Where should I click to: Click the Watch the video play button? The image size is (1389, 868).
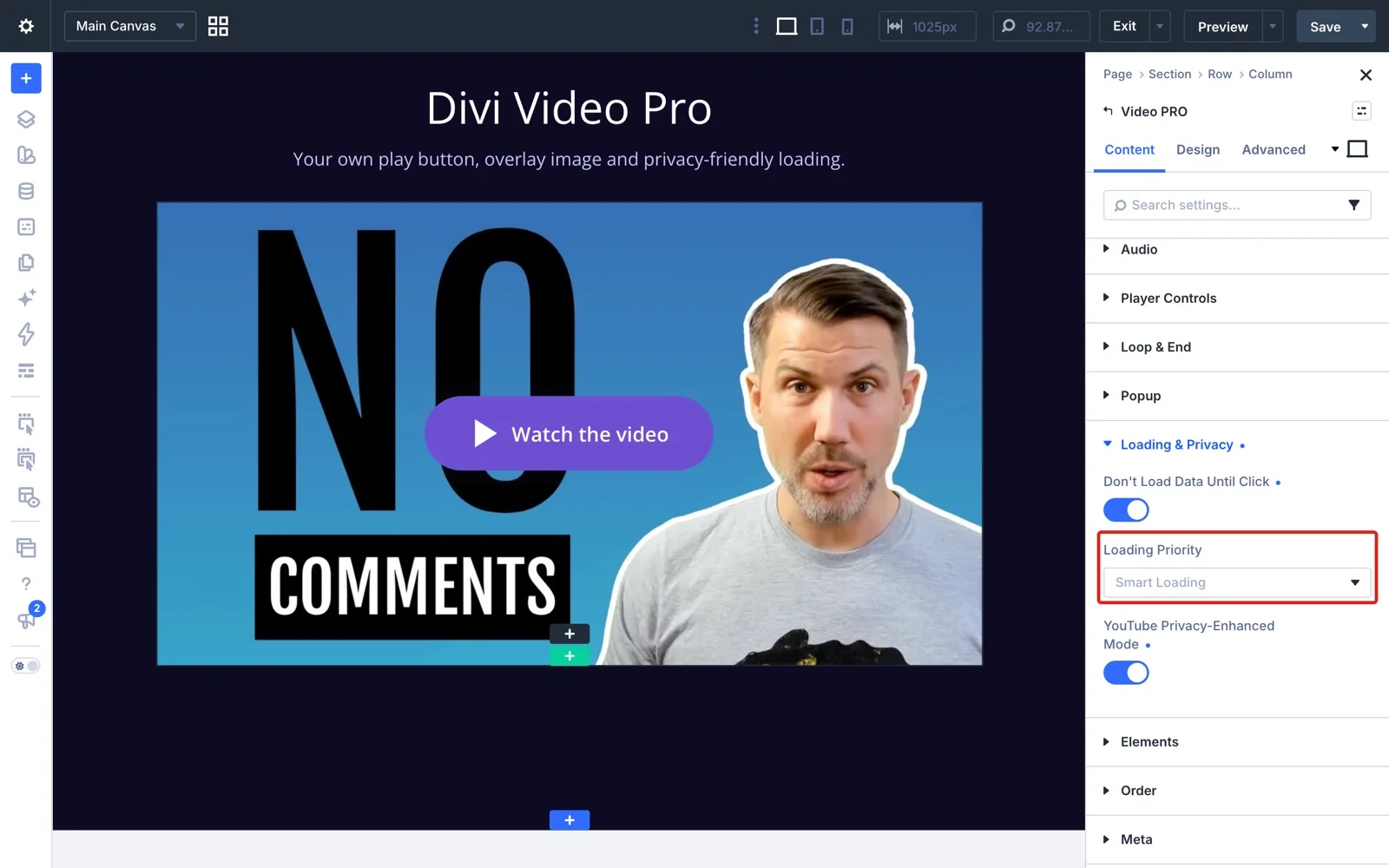point(569,434)
